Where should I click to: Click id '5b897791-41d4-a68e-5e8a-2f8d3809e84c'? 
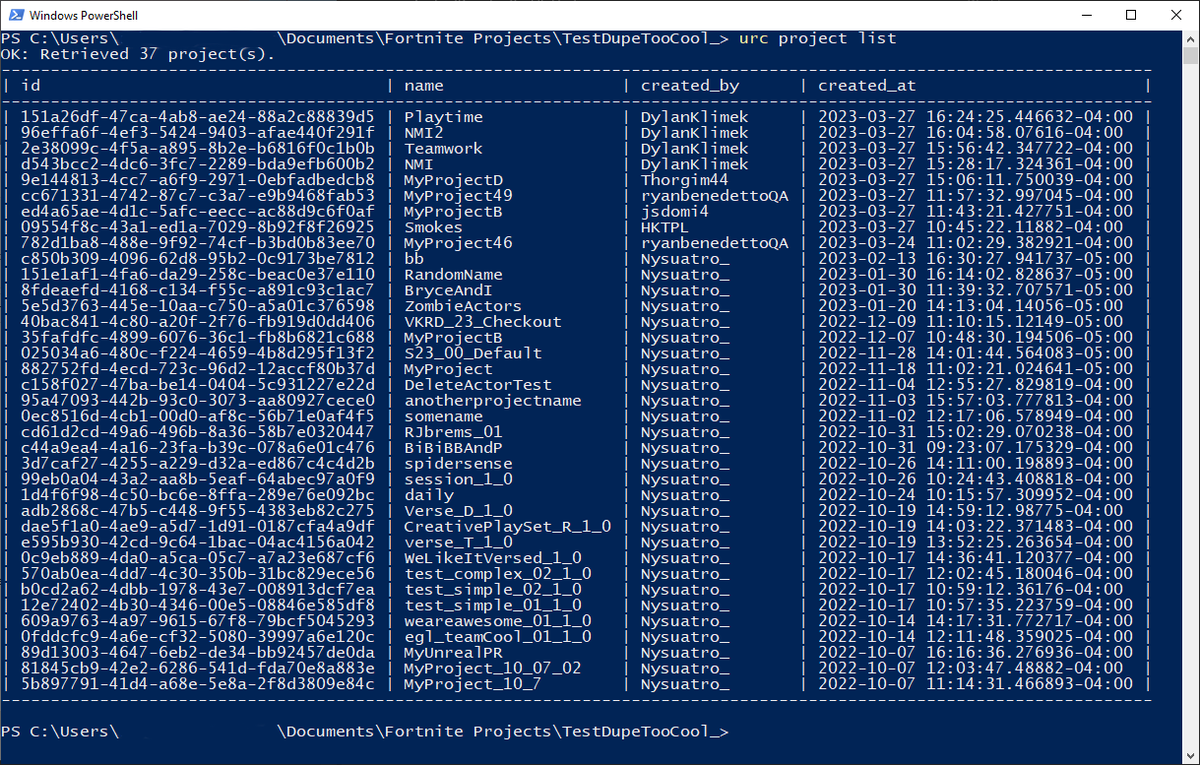198,684
